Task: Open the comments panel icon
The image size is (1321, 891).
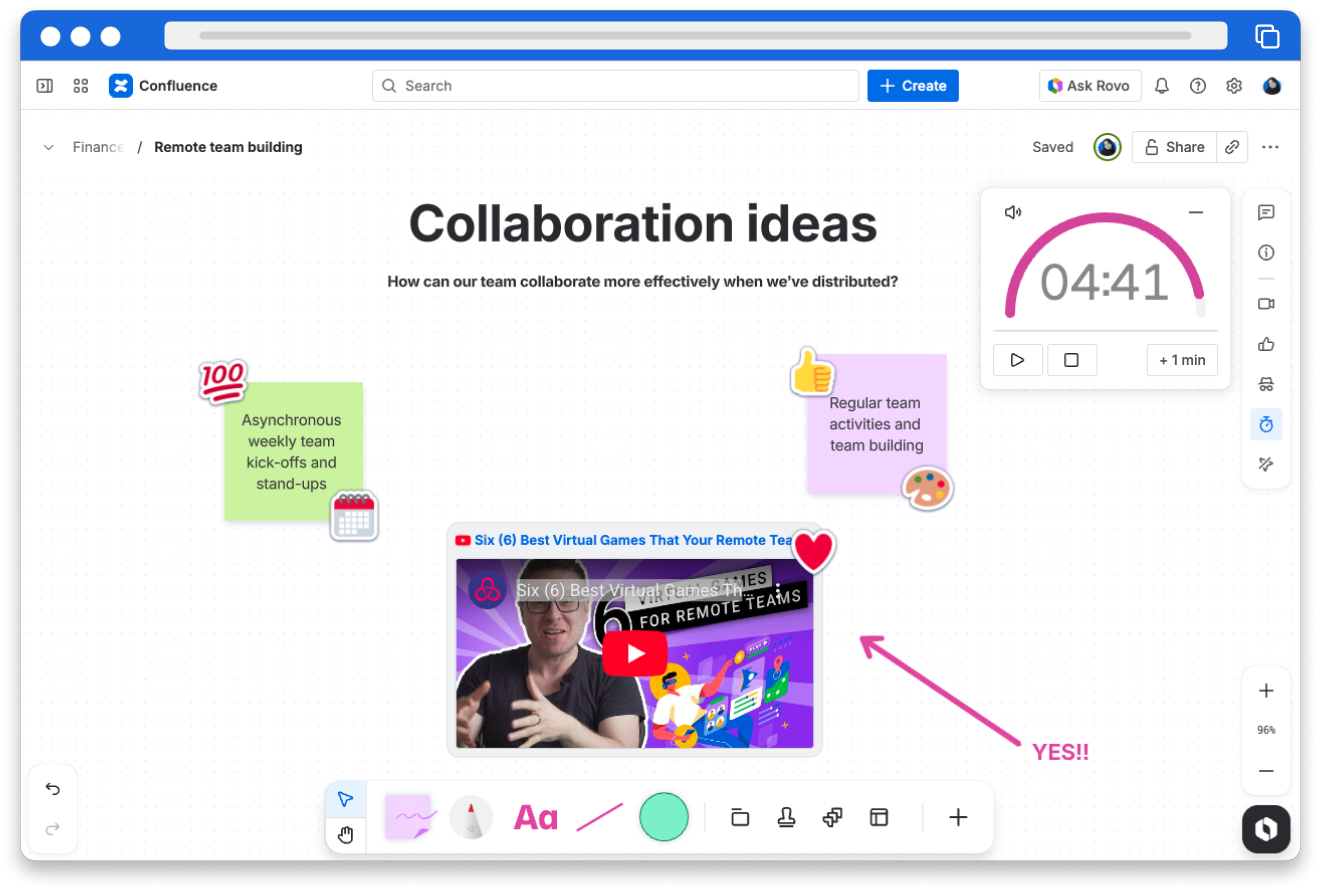Action: click(x=1266, y=213)
